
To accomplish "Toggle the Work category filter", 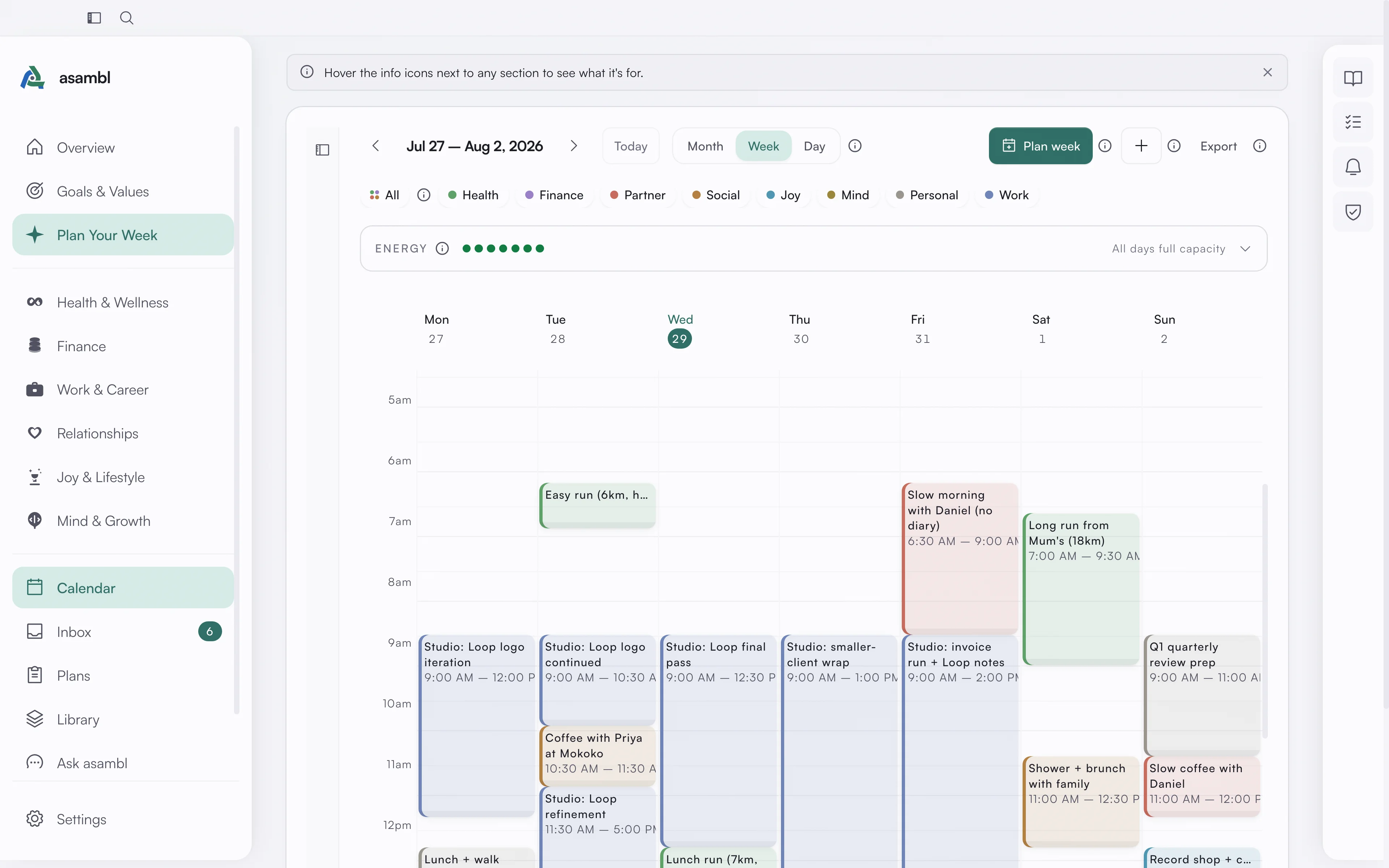I will click(x=1007, y=195).
